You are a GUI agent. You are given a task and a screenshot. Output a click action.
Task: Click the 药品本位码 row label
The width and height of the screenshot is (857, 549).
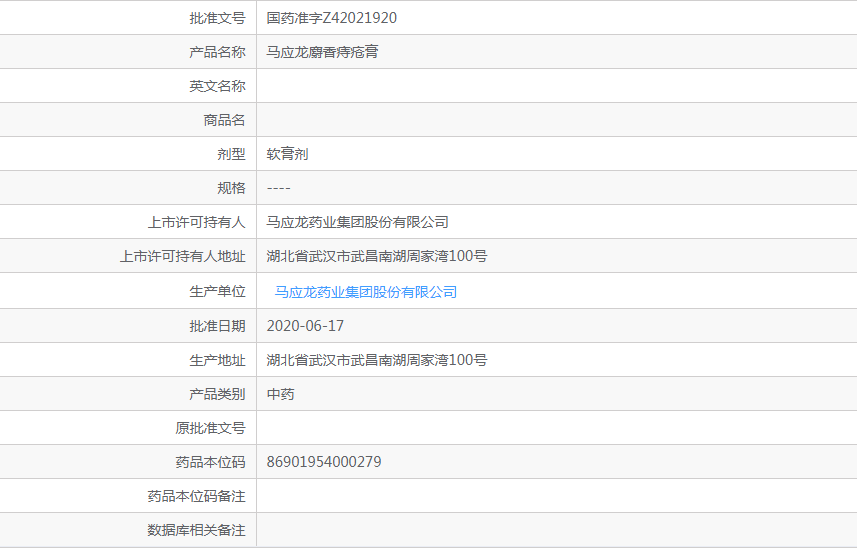[x=210, y=462]
